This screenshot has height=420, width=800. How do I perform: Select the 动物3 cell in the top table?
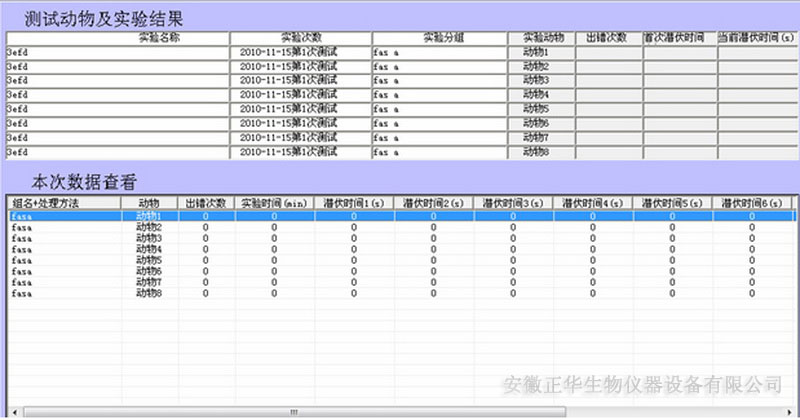click(542, 81)
